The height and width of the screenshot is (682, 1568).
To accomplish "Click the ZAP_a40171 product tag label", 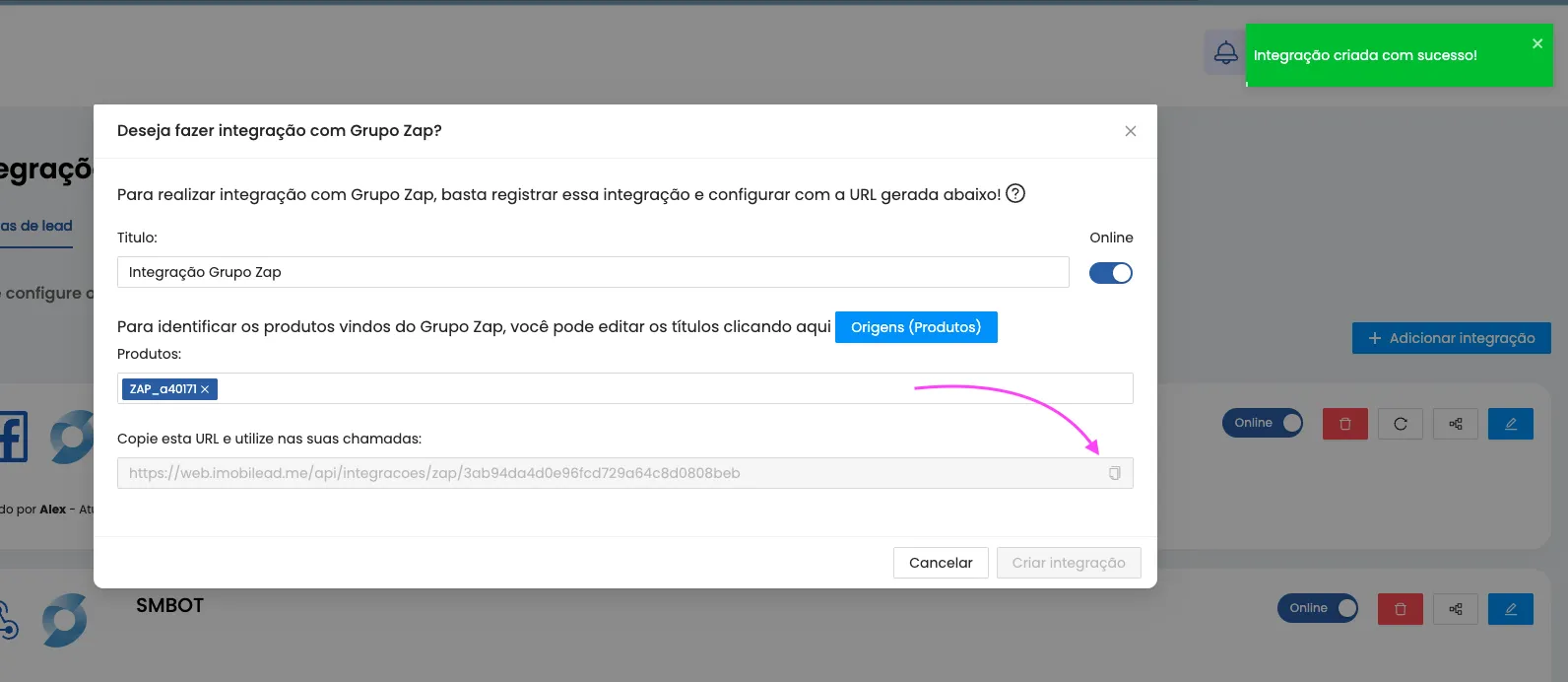I will pos(163,389).
